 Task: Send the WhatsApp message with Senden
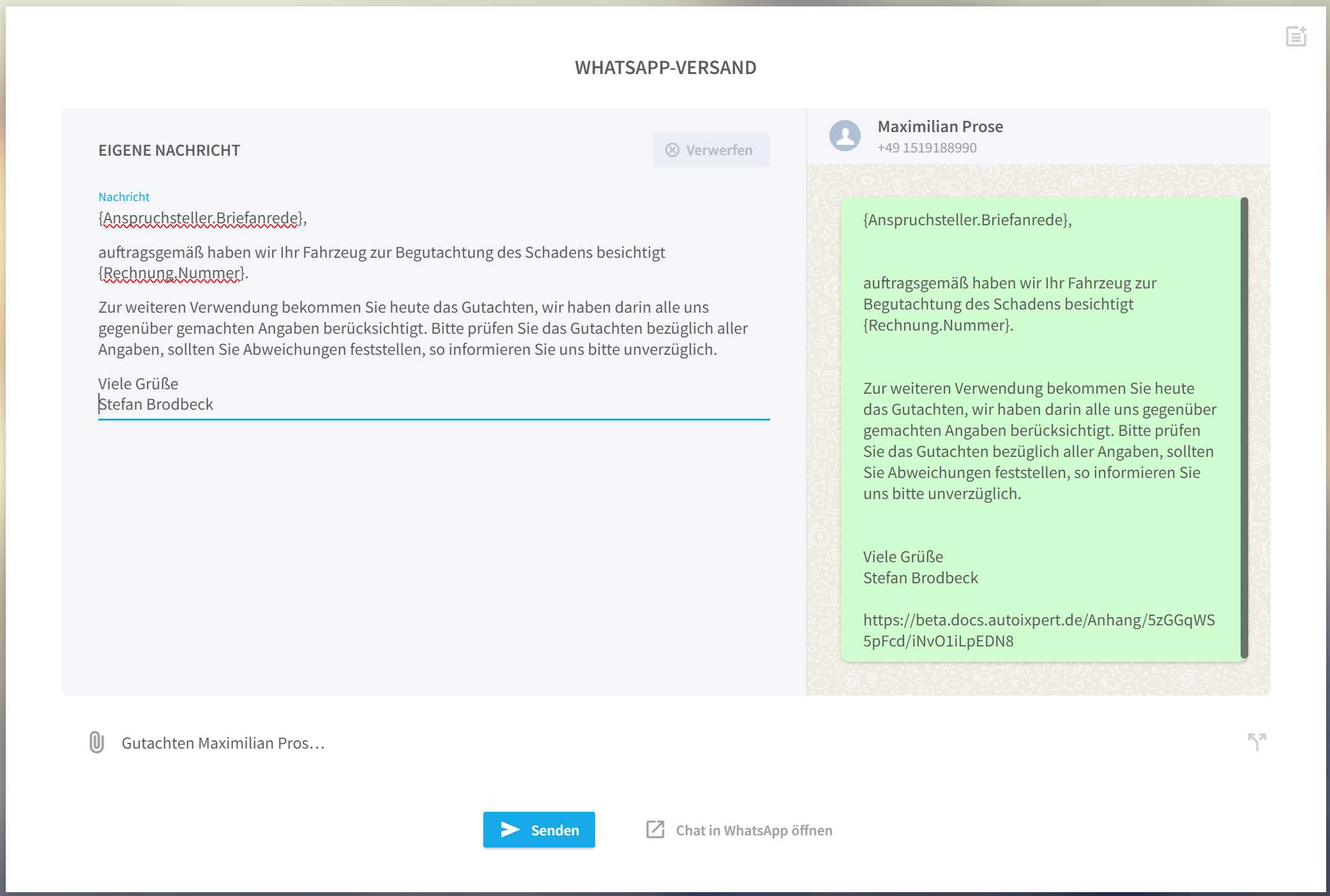tap(539, 830)
